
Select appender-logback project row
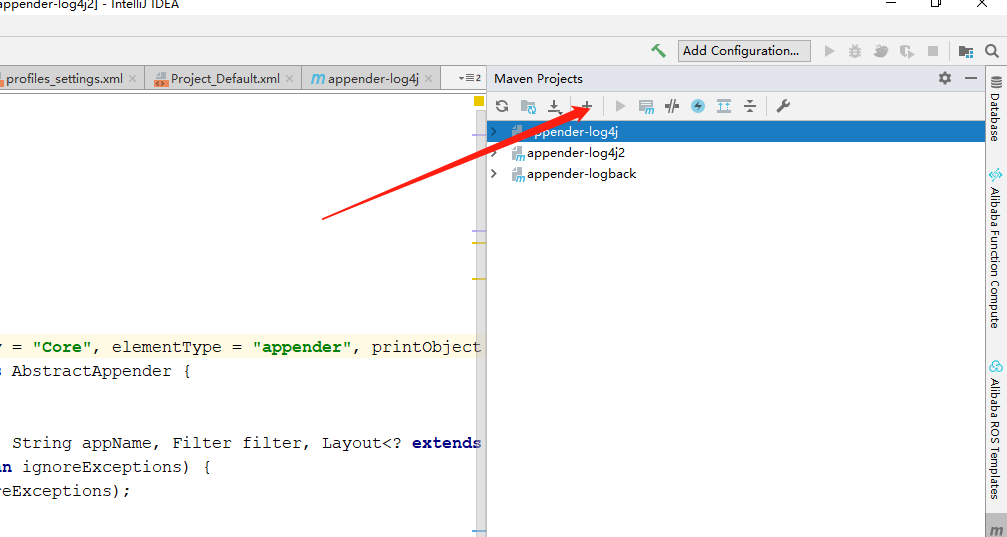click(x=736, y=174)
